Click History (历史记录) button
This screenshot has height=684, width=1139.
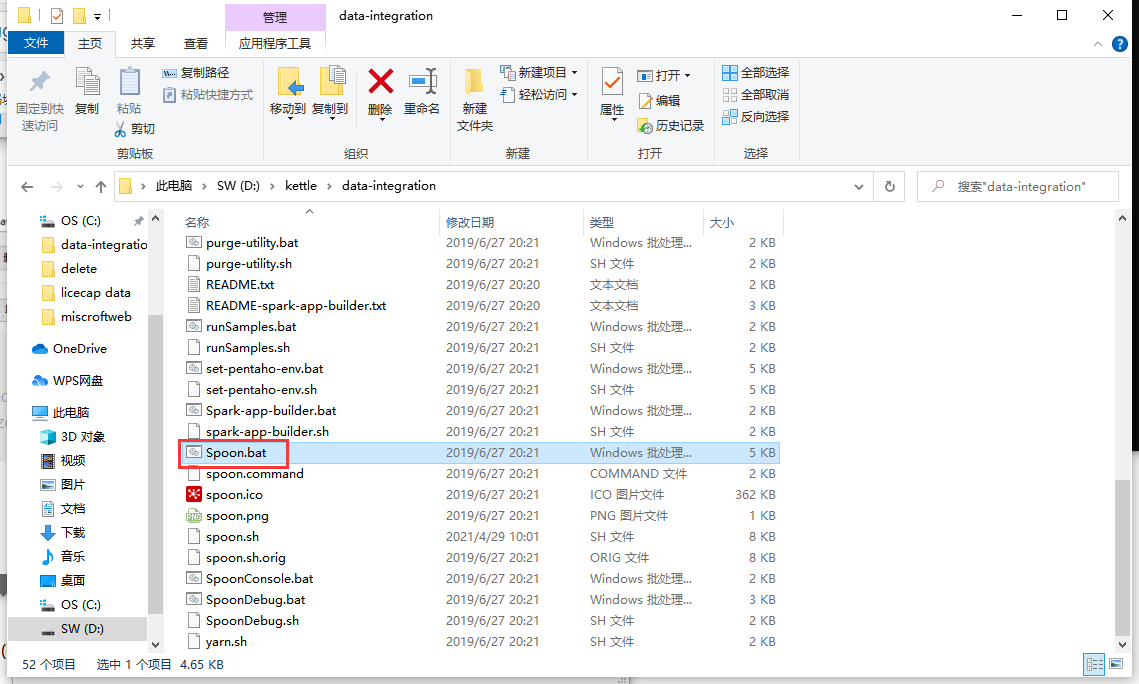pos(670,126)
